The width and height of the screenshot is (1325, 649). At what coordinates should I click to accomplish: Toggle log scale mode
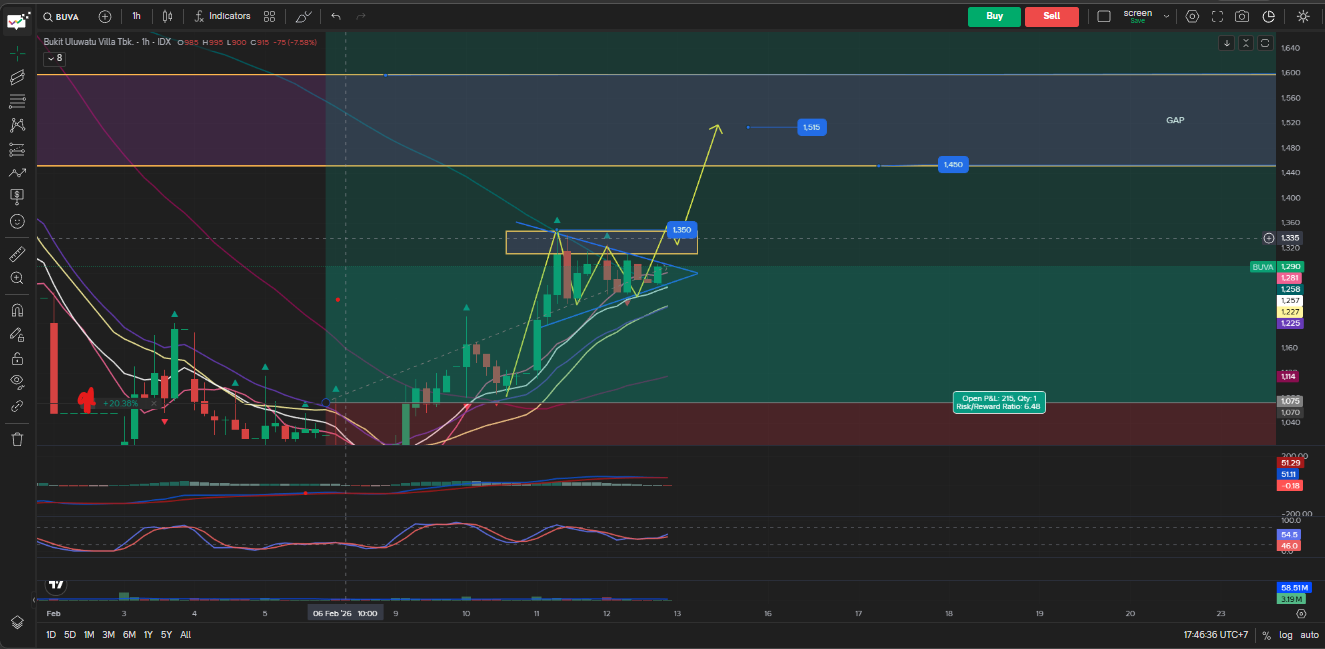[1285, 635]
